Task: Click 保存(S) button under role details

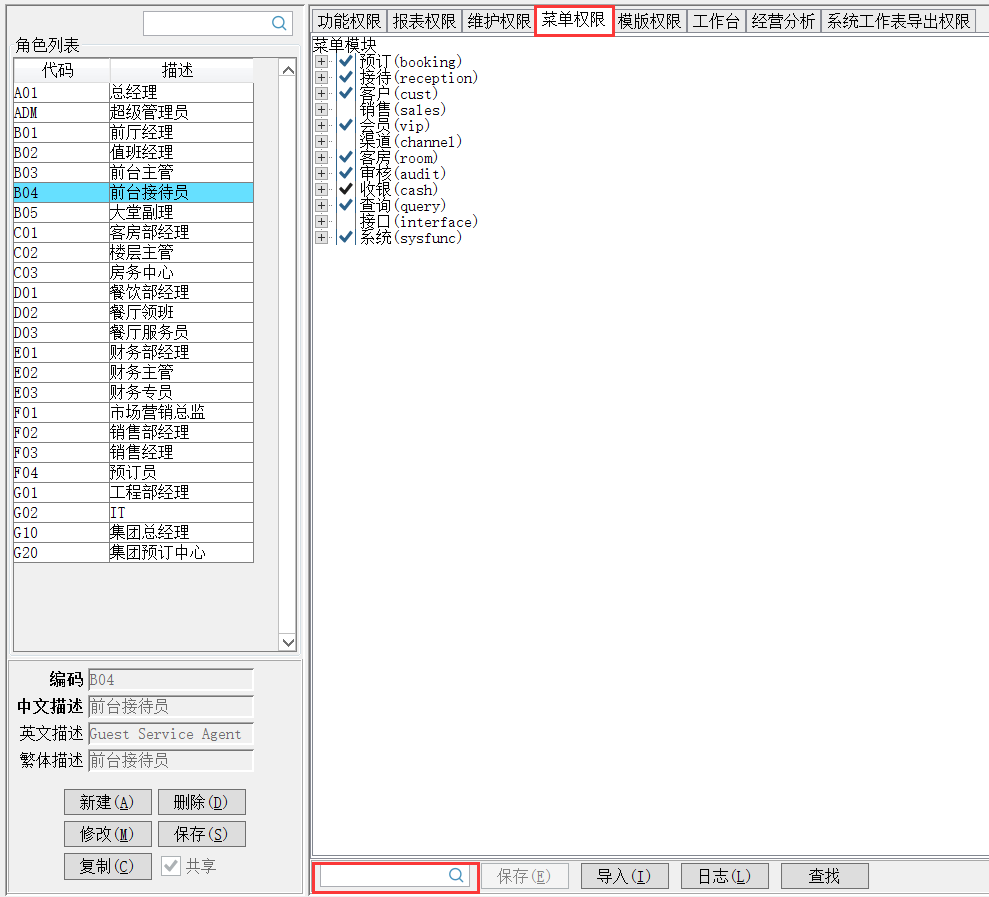Action: (202, 834)
